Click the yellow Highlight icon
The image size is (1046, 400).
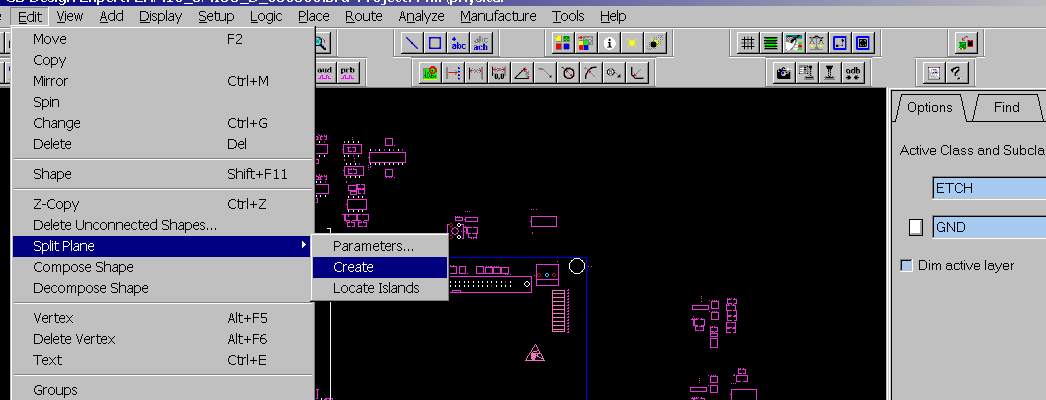point(632,43)
